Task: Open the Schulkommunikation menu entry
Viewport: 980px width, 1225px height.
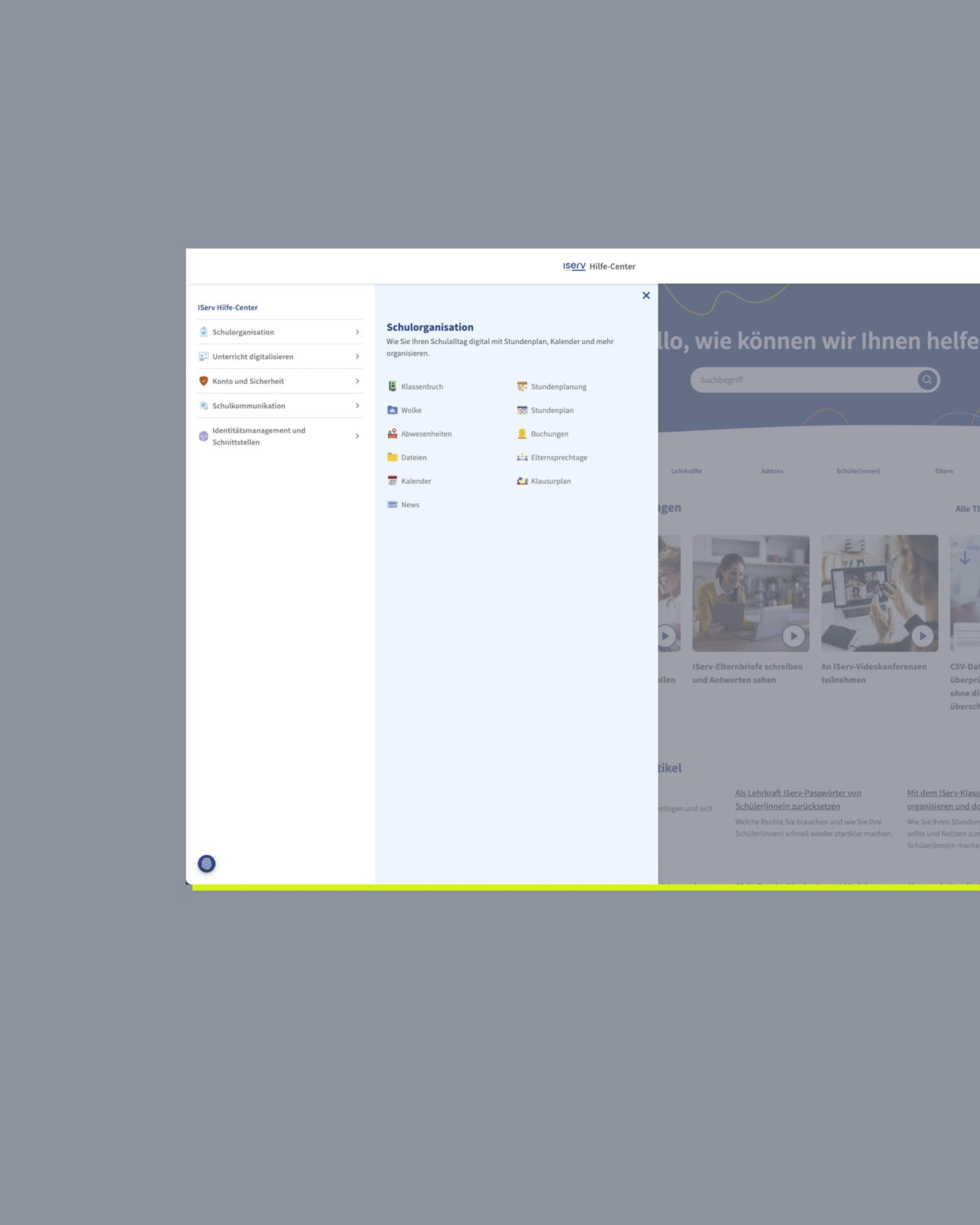Action: tap(249, 406)
